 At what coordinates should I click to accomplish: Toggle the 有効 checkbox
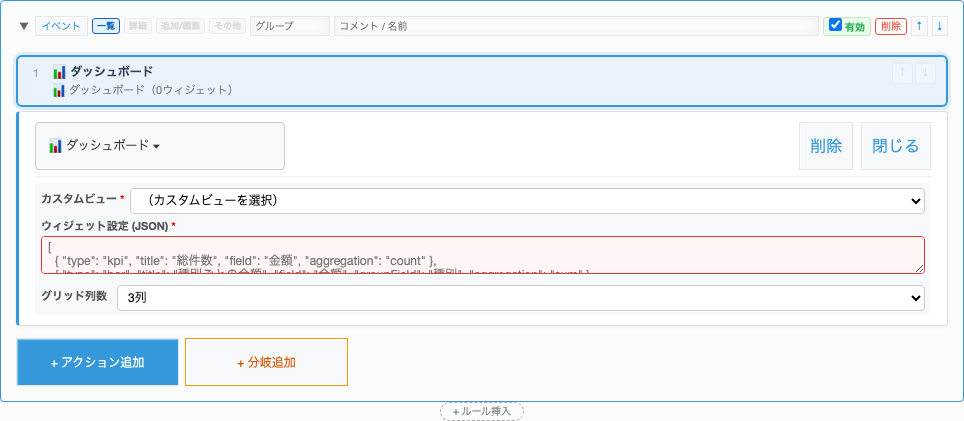[x=835, y=25]
